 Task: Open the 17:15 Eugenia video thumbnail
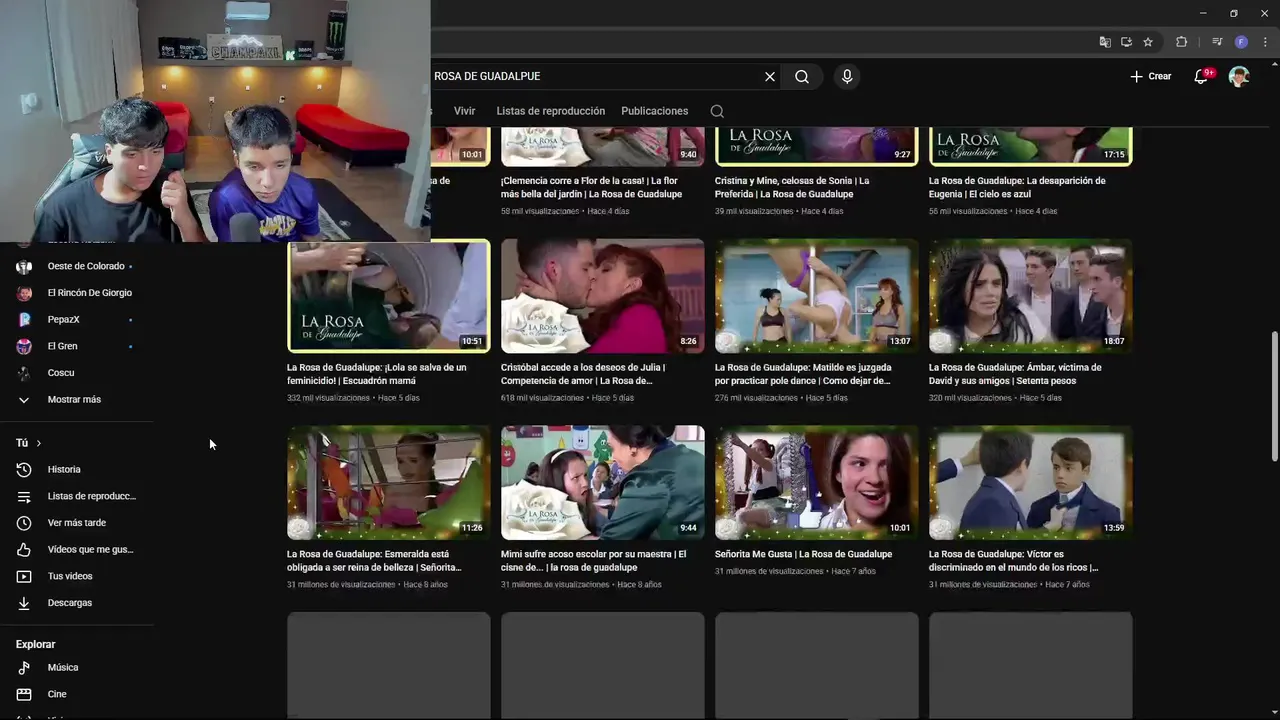pos(1031,147)
